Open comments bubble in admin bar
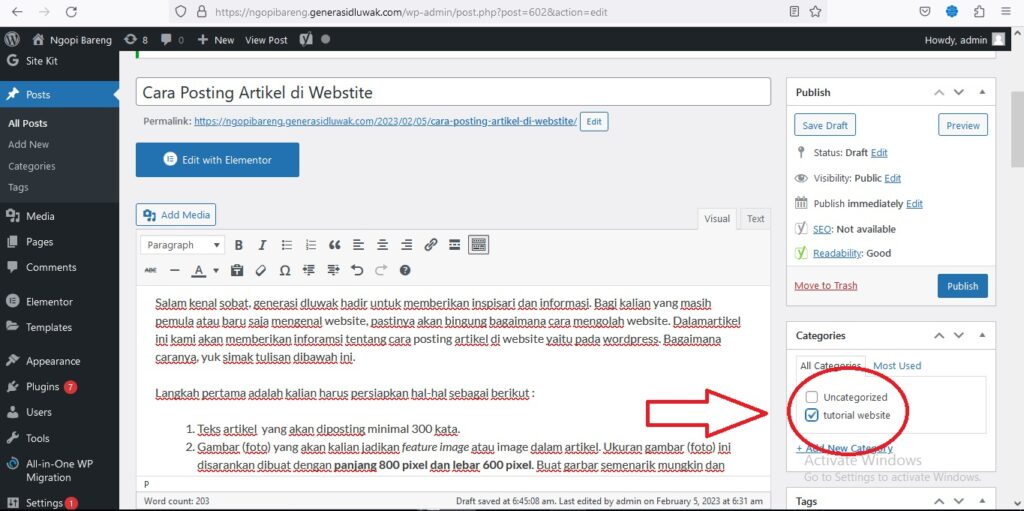Screen dimensions: 1024x511 pos(172,40)
